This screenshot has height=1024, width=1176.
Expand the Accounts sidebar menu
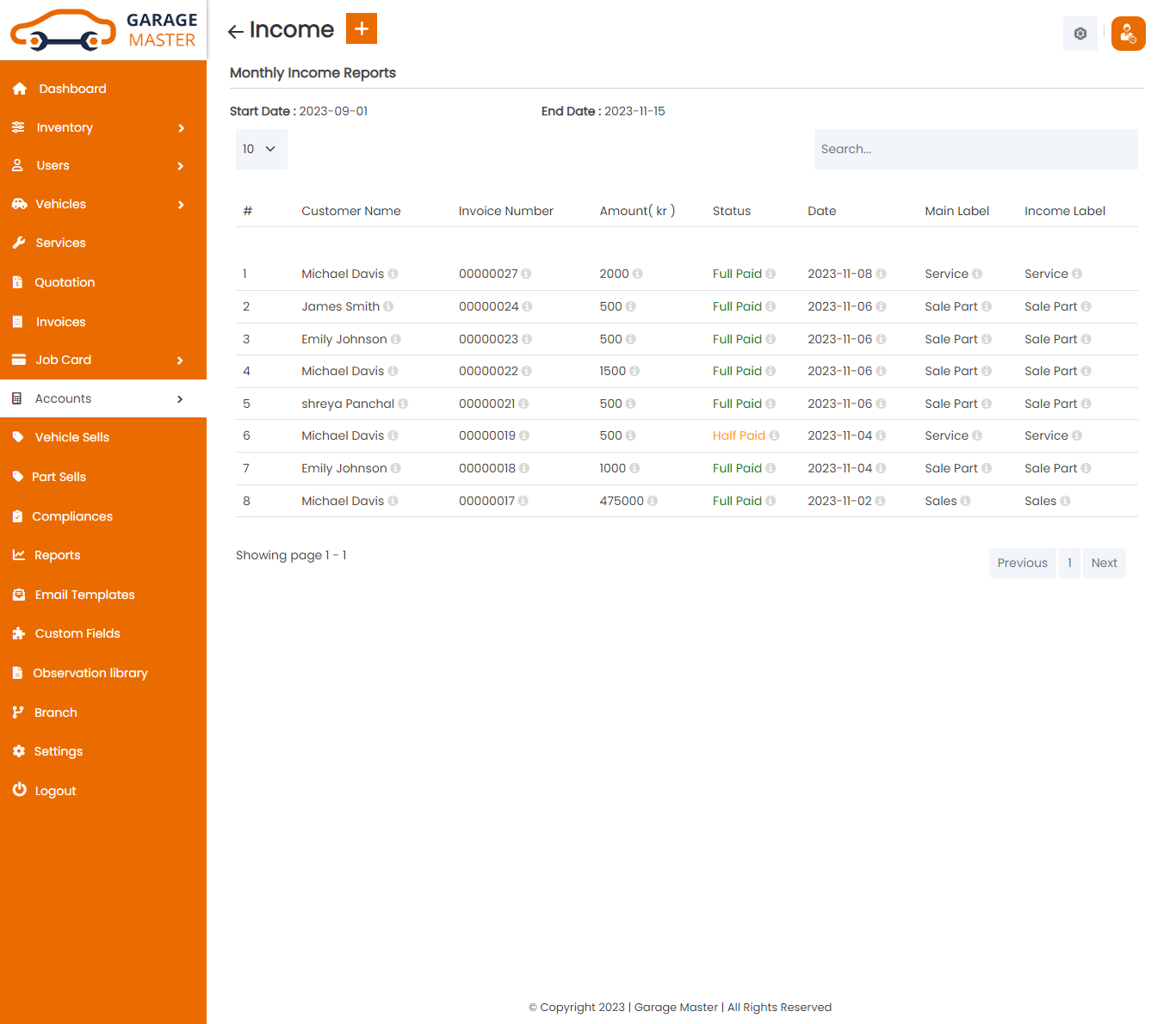click(x=103, y=398)
